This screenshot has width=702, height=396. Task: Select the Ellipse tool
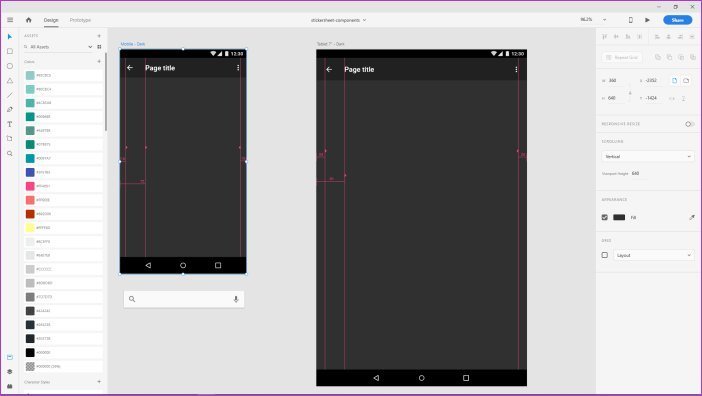(10, 66)
